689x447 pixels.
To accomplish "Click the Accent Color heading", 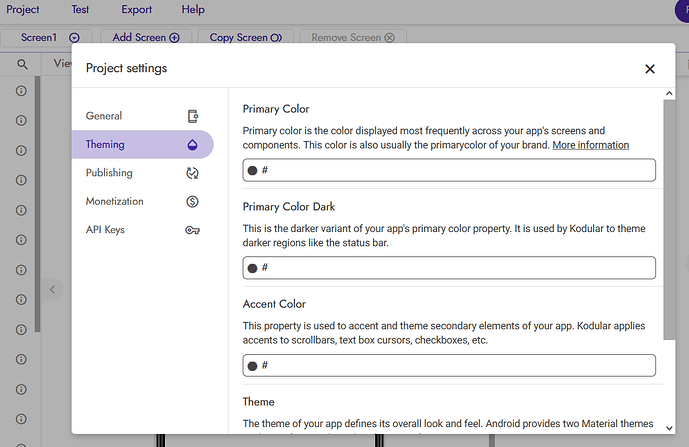I will (x=274, y=304).
